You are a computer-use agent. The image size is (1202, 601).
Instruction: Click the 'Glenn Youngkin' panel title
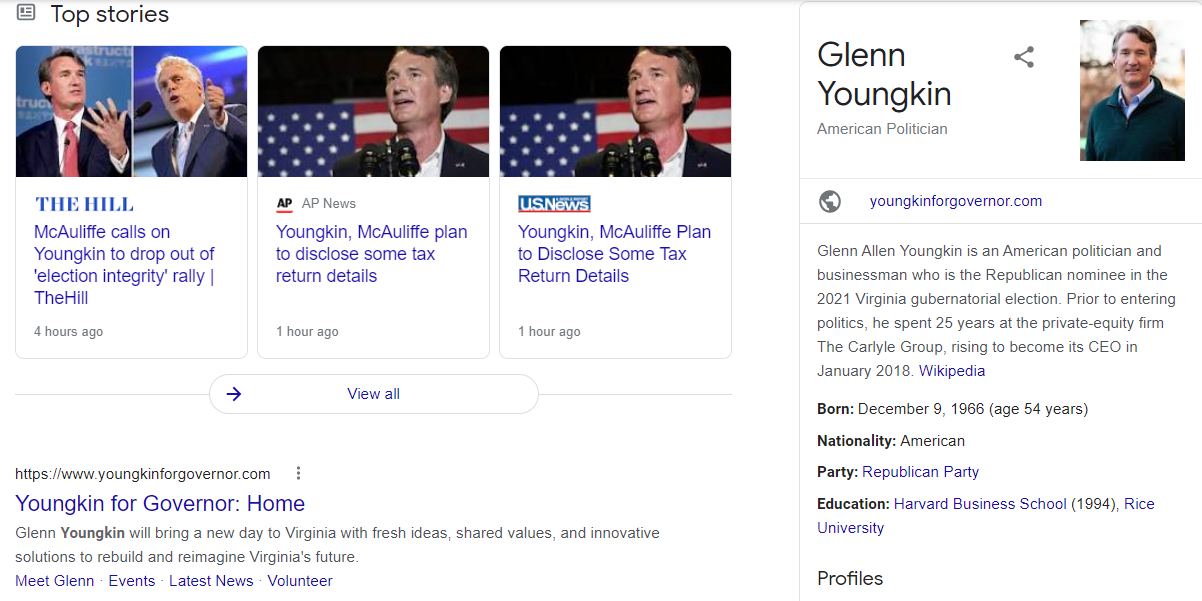pos(884,74)
